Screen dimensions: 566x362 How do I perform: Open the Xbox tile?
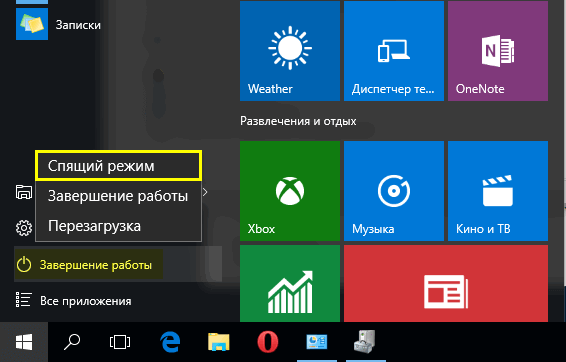(290, 191)
